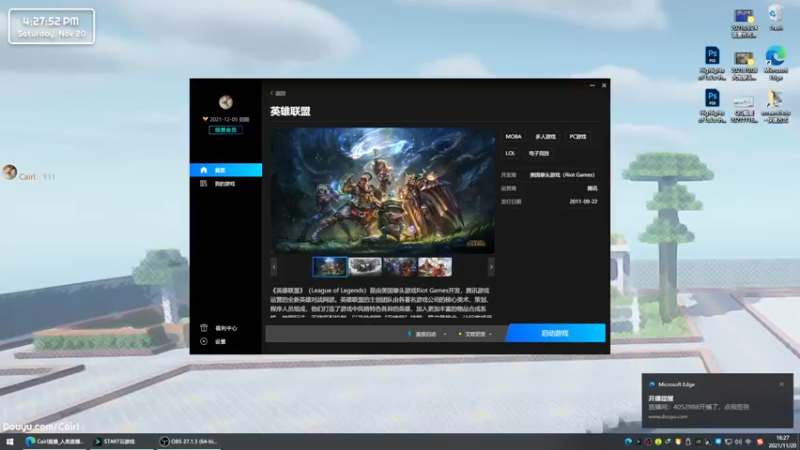The width and height of the screenshot is (800, 450).
Task: Click the Riot Games developer value
Action: (562, 175)
